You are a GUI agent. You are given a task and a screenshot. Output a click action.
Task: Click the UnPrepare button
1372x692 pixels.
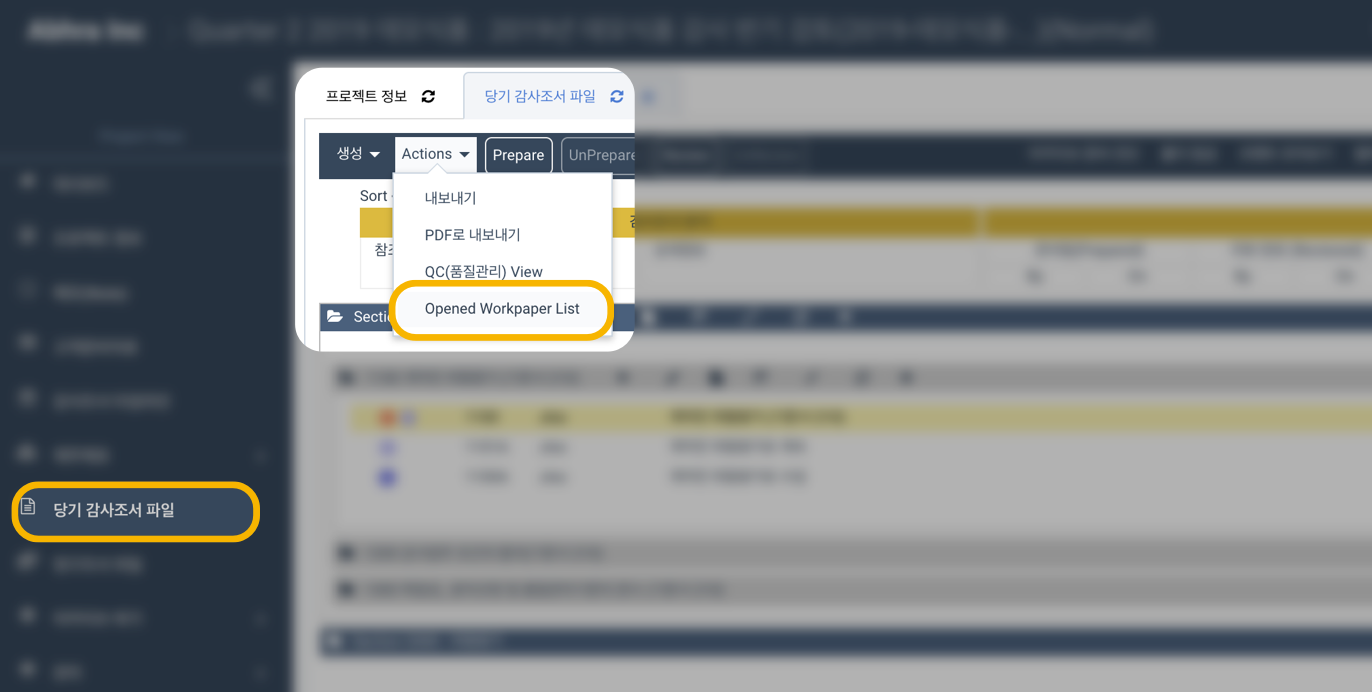[x=601, y=155]
